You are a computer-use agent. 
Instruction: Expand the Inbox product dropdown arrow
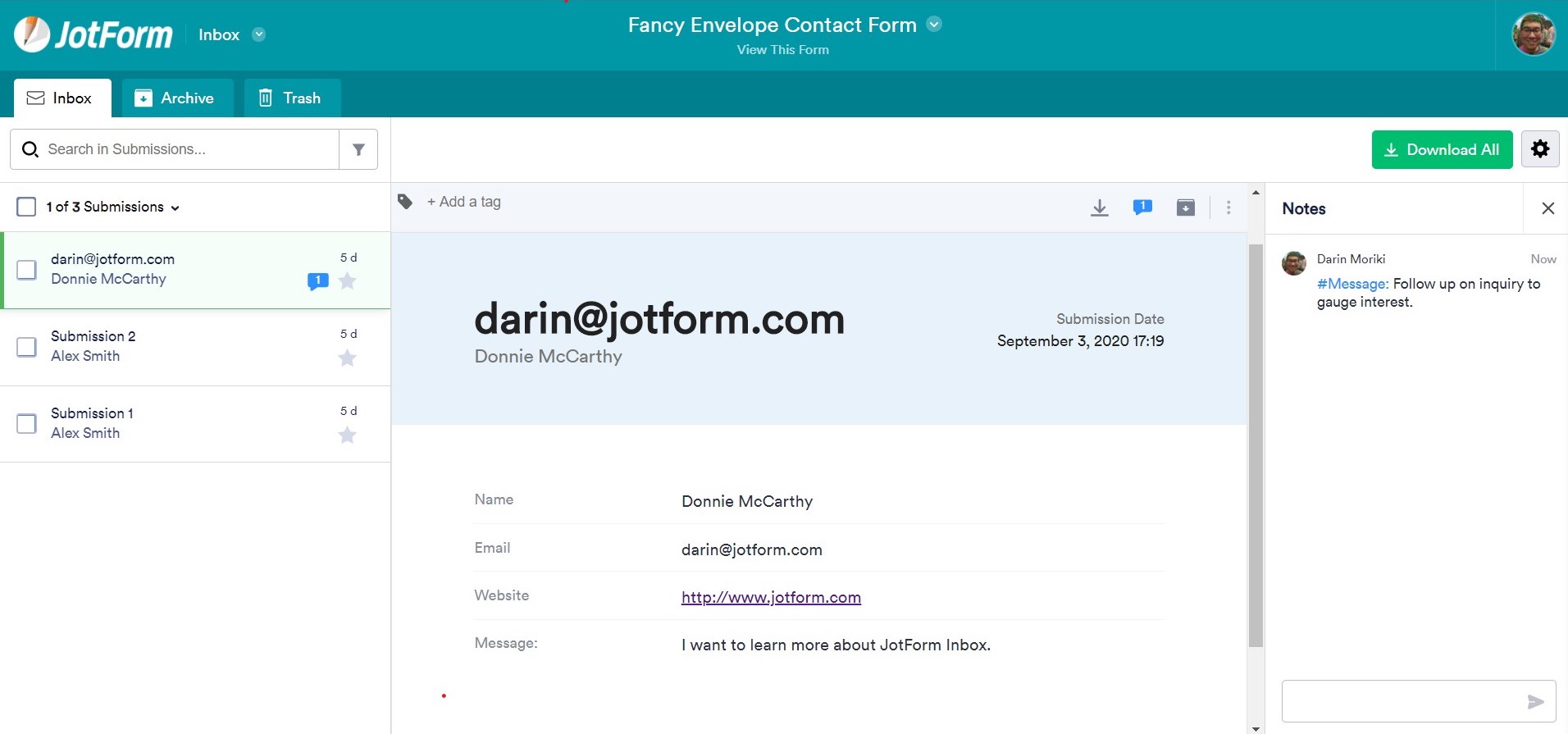coord(258,34)
